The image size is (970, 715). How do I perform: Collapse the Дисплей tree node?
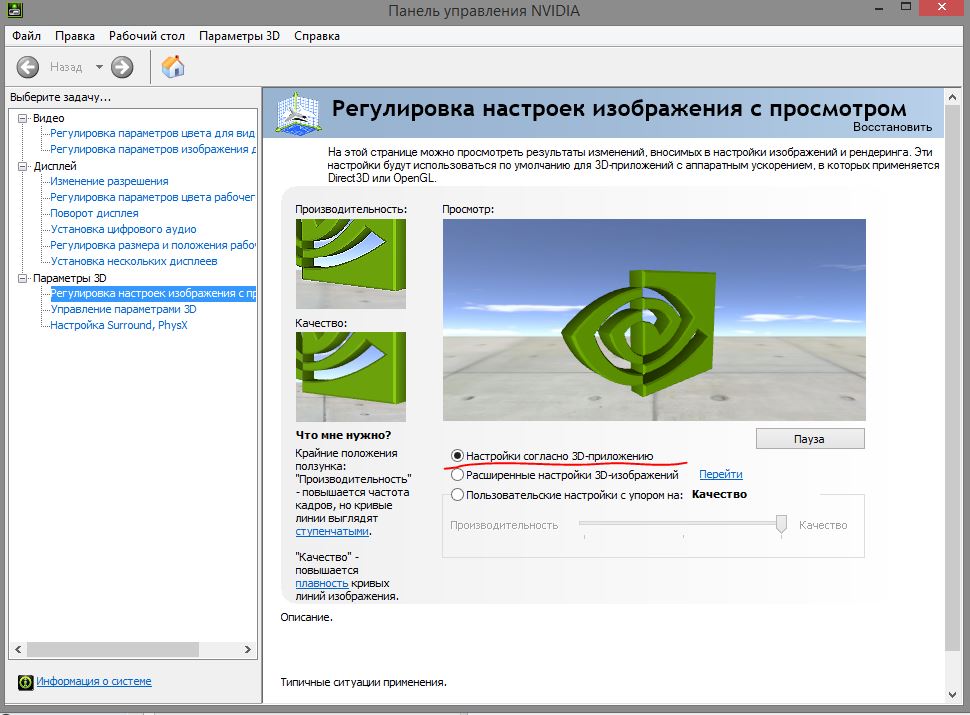23,166
